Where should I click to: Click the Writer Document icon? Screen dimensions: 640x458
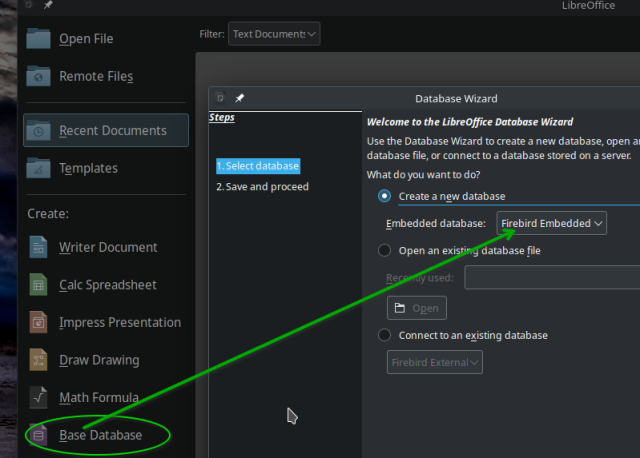[39, 247]
